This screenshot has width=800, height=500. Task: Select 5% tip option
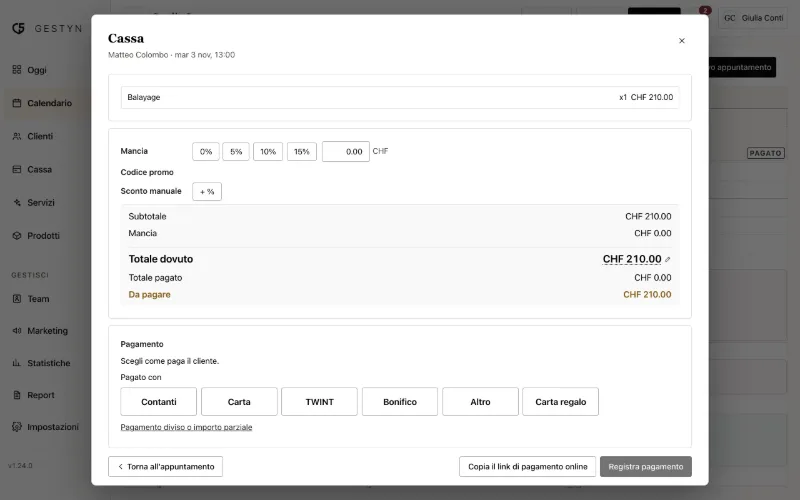tap(236, 152)
